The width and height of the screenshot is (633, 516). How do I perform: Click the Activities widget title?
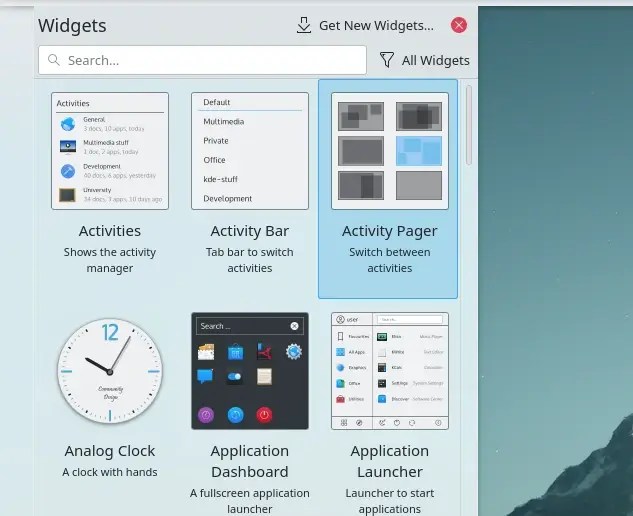pos(110,231)
